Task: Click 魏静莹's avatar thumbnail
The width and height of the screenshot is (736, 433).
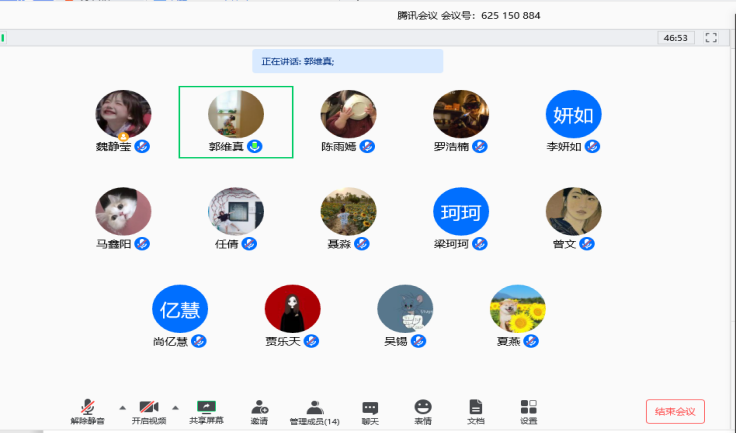Action: point(123,114)
